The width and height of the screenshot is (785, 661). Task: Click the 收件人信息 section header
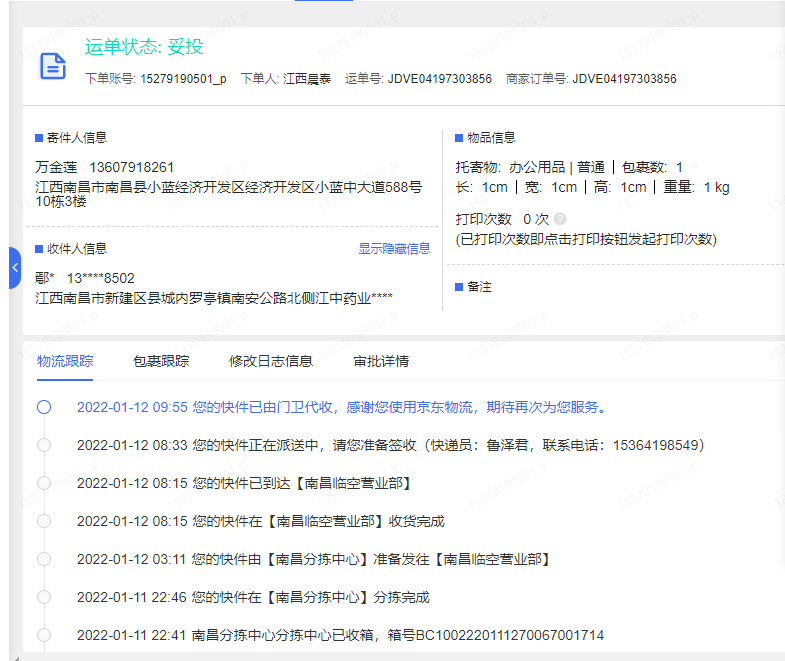[71, 249]
